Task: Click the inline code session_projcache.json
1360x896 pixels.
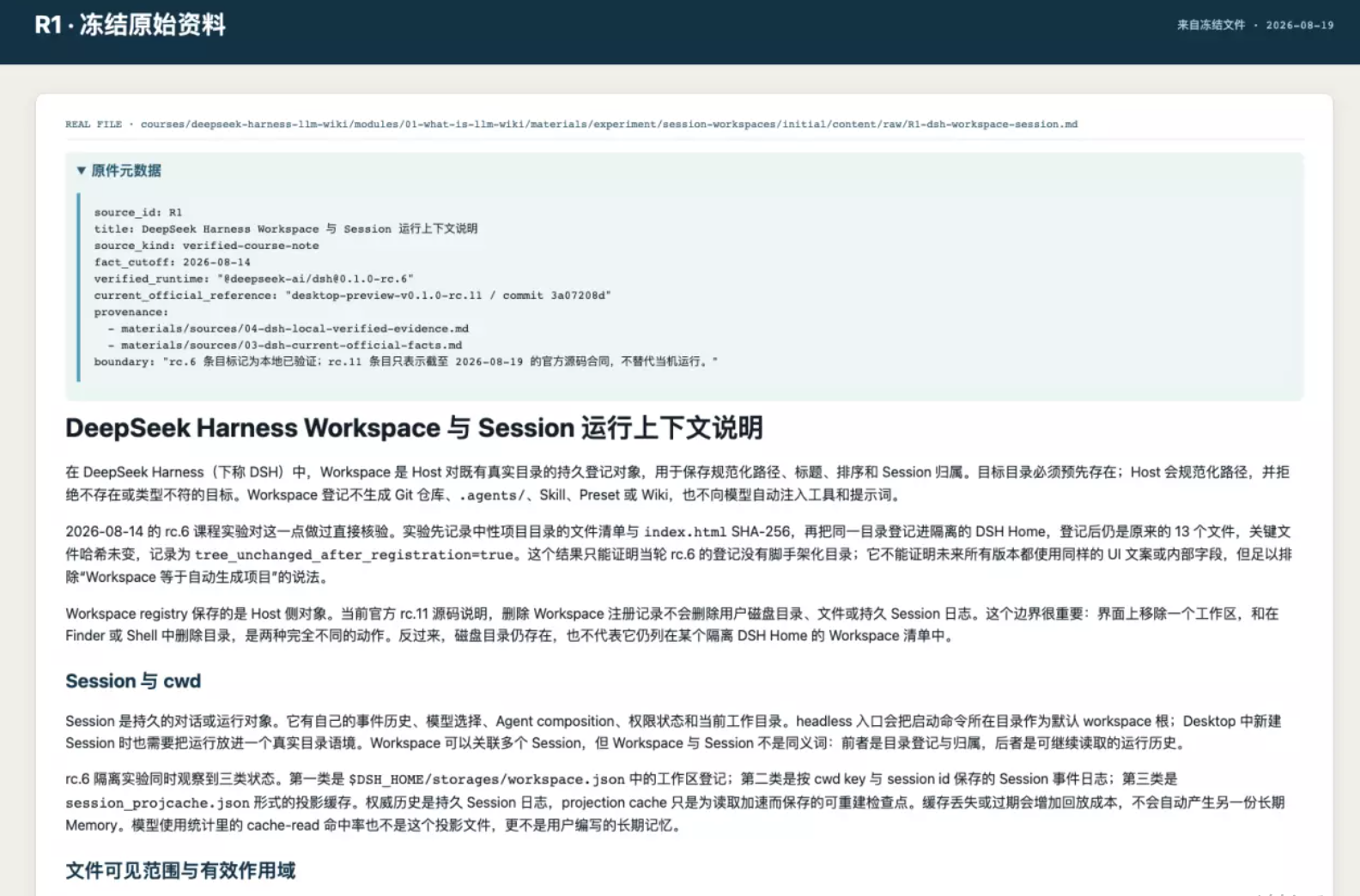Action: 158,803
